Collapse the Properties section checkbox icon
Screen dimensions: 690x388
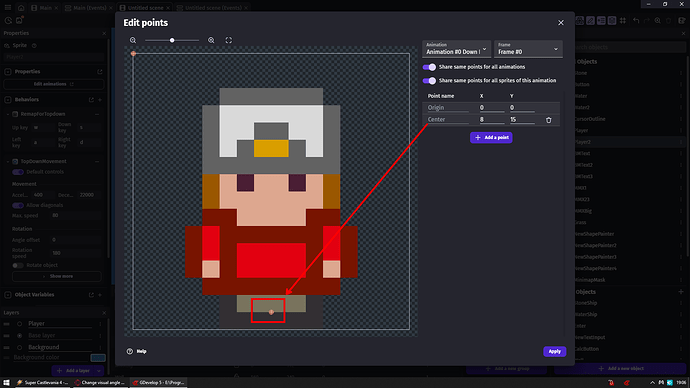pos(8,72)
